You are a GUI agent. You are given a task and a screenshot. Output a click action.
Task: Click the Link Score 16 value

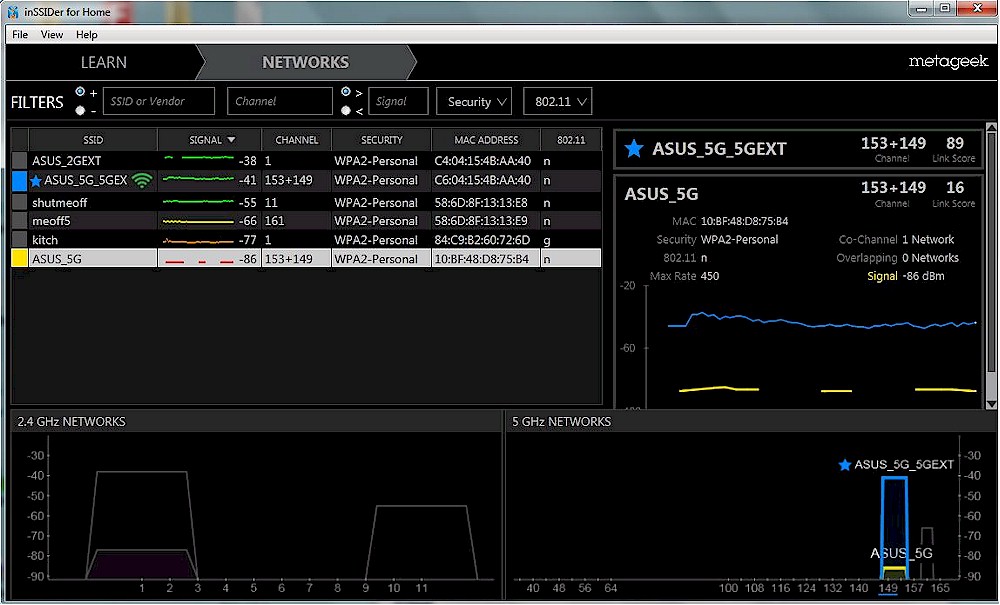(955, 187)
